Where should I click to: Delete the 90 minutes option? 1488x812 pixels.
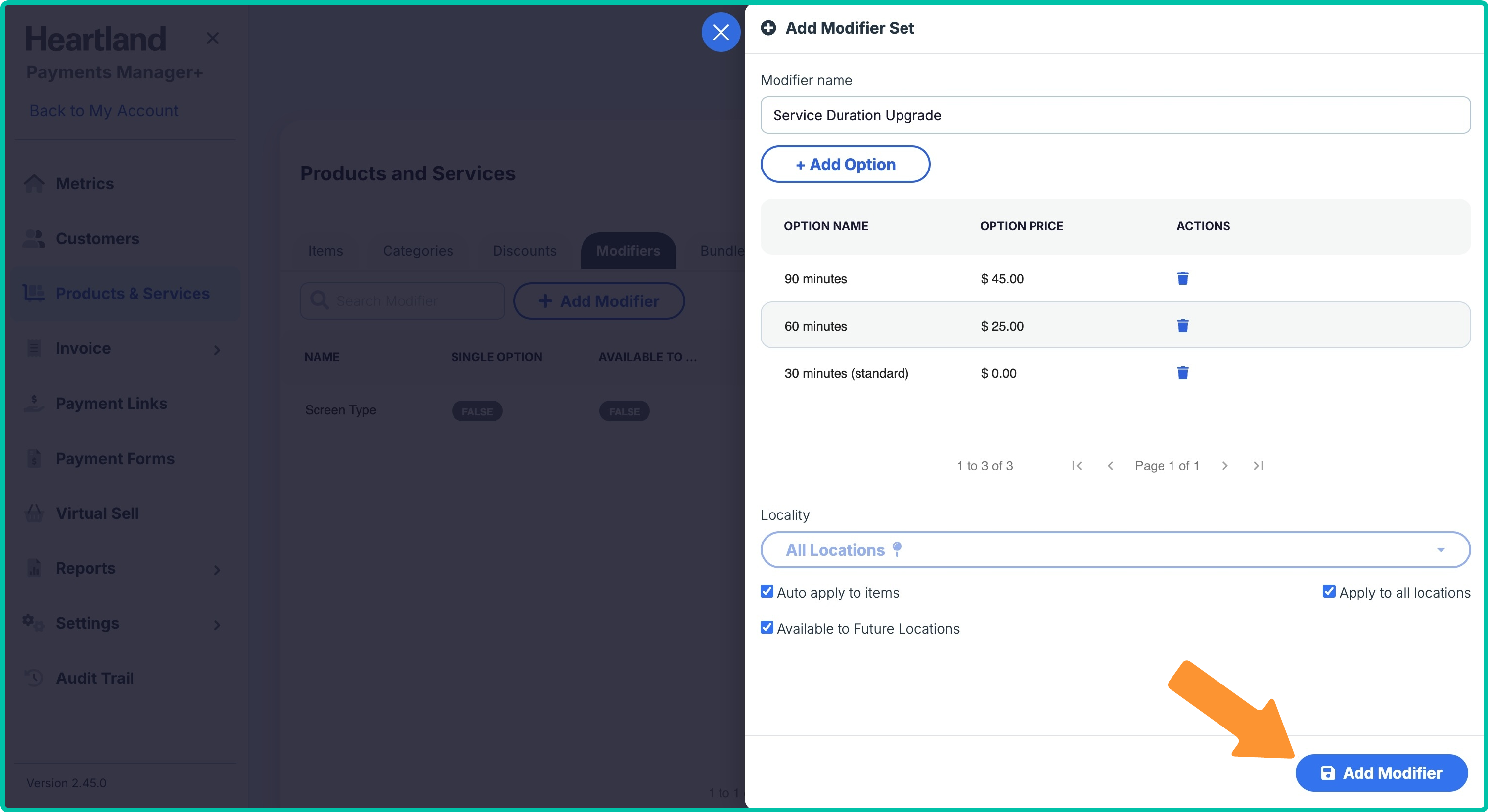[x=1182, y=278]
